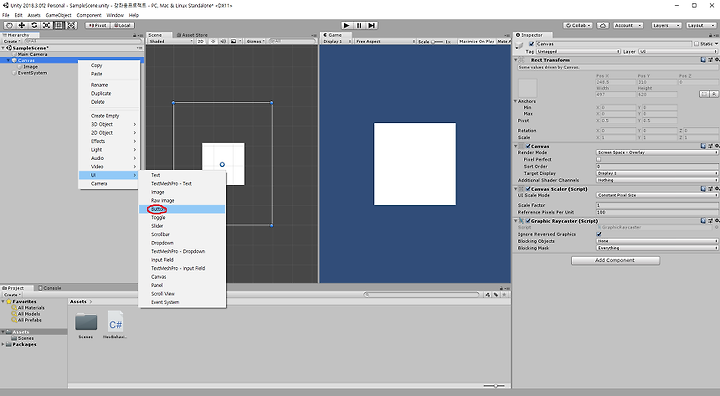Toggle scene effects image icon
The image size is (720, 396).
(233, 41)
